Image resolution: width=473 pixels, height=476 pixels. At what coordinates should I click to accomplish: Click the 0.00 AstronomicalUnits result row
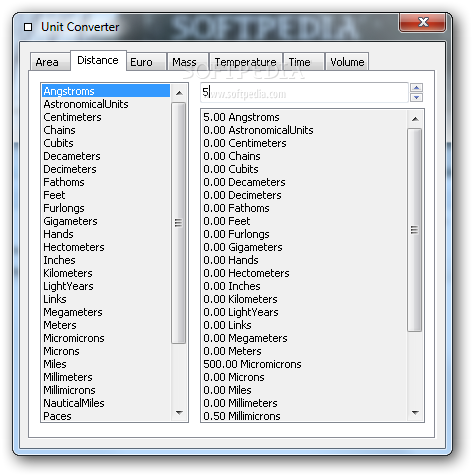pyautogui.click(x=304, y=130)
